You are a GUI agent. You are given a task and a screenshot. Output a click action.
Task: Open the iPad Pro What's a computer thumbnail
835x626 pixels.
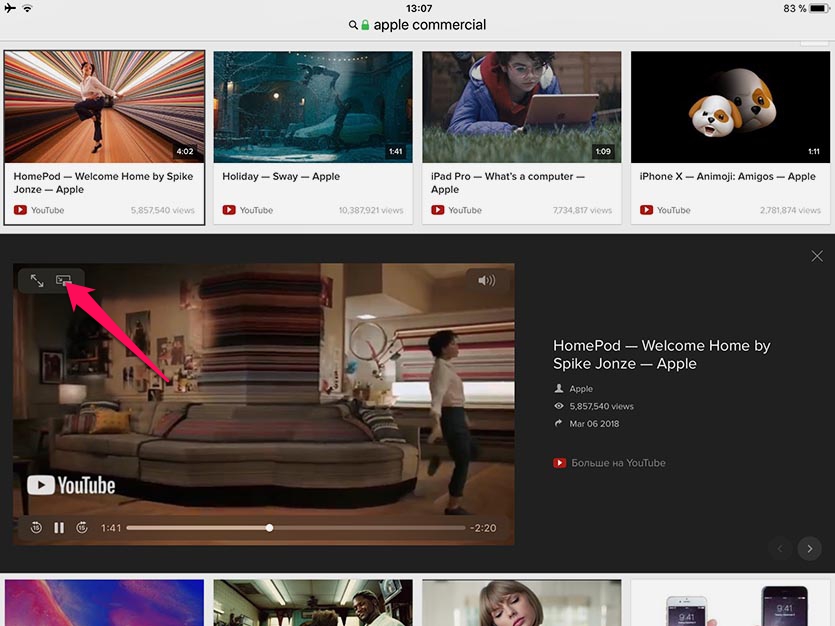coord(522,107)
